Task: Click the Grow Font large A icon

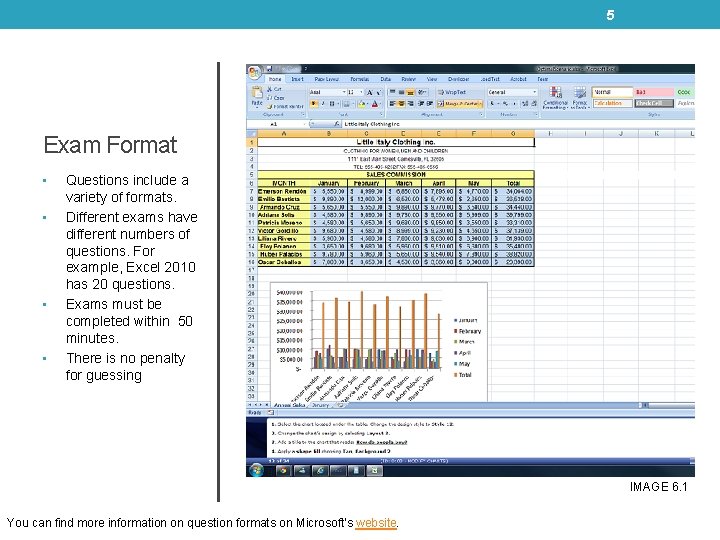Action: click(x=369, y=93)
